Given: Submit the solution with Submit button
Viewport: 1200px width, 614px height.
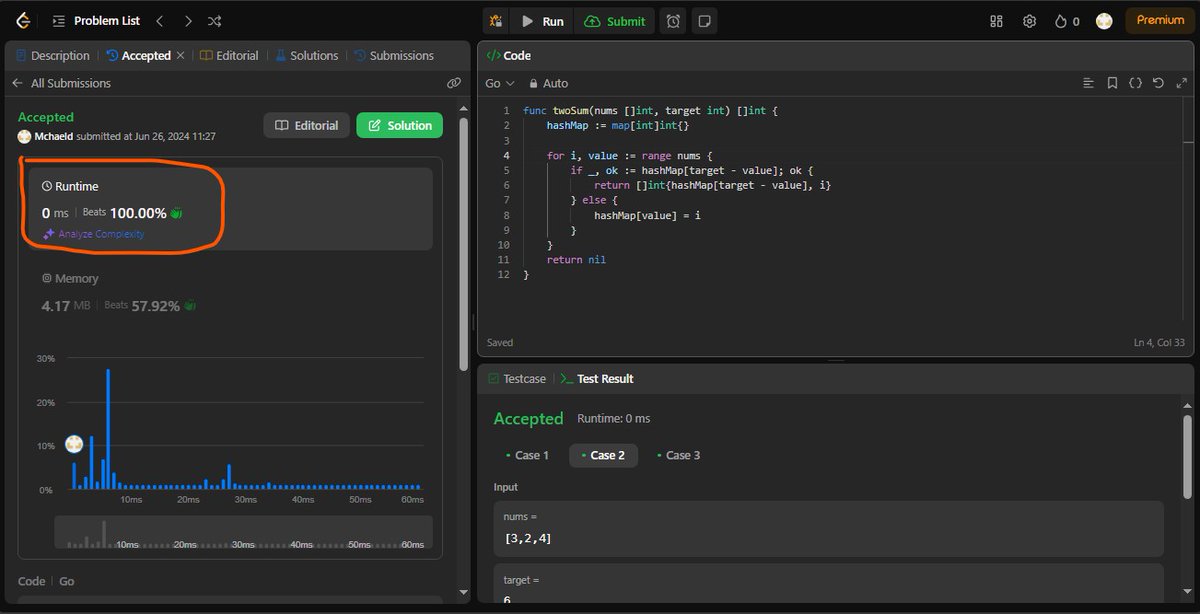Looking at the screenshot, I should tap(615, 21).
